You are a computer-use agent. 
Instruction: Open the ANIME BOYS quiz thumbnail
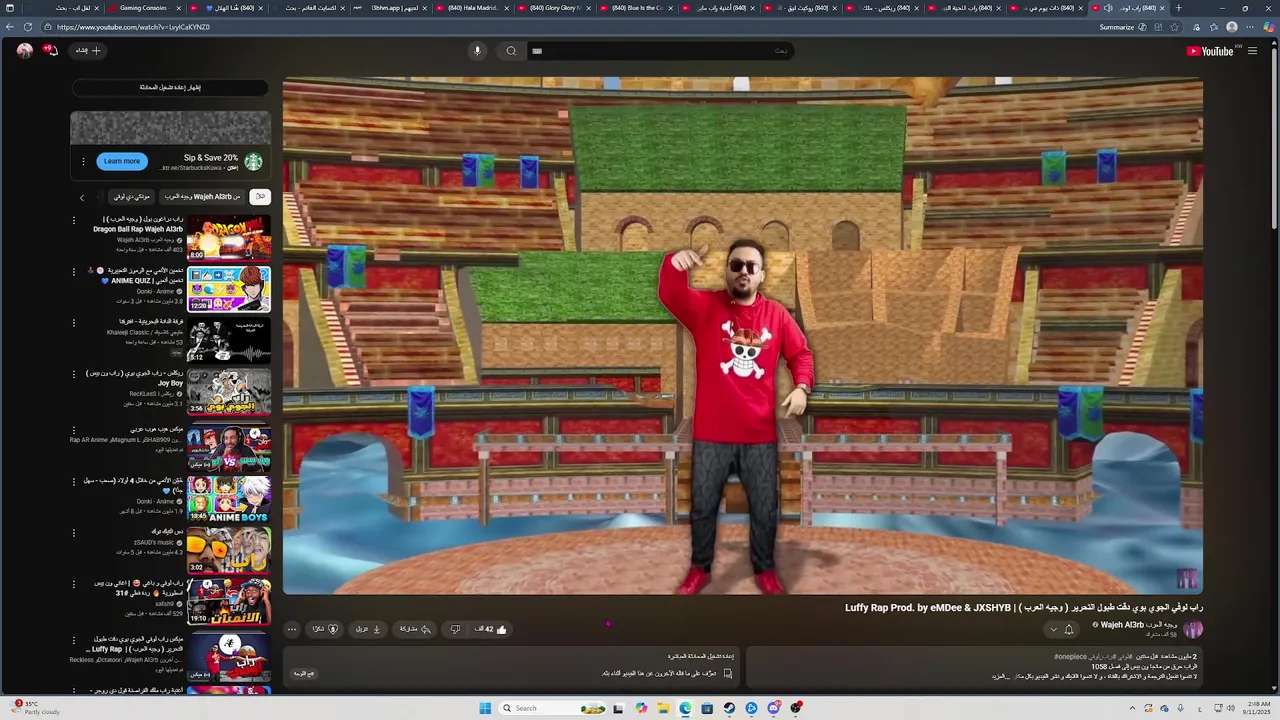click(x=229, y=499)
